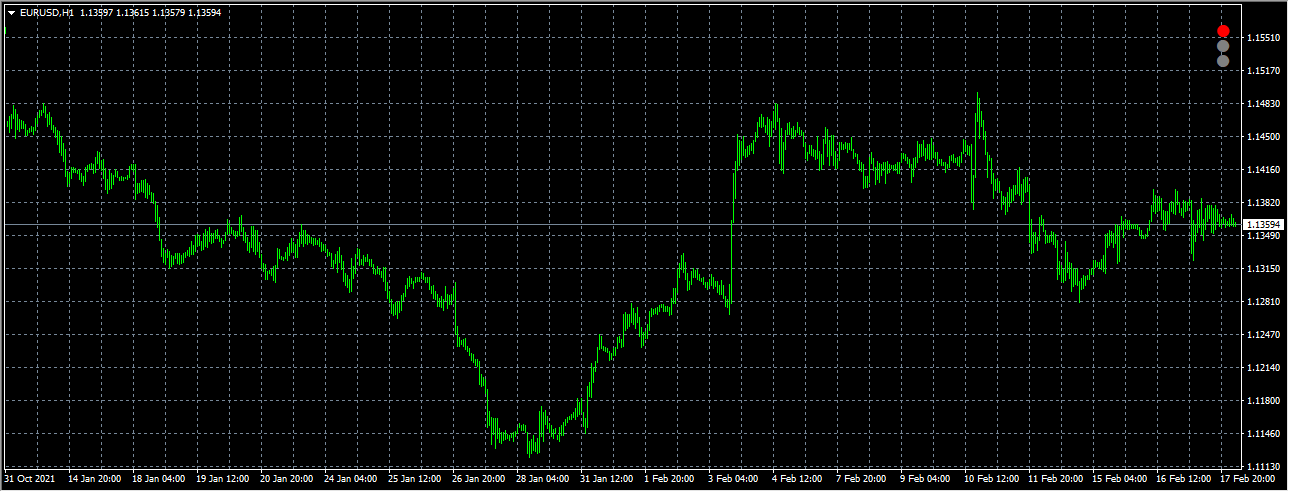Click the 1.13820 price axis label
Image resolution: width=1289 pixels, height=492 pixels.
point(1262,203)
